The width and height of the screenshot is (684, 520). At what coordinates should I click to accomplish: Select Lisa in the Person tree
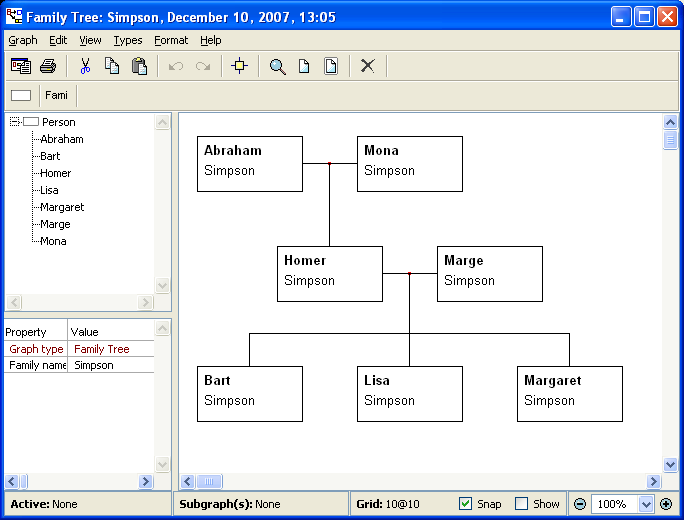point(49,190)
